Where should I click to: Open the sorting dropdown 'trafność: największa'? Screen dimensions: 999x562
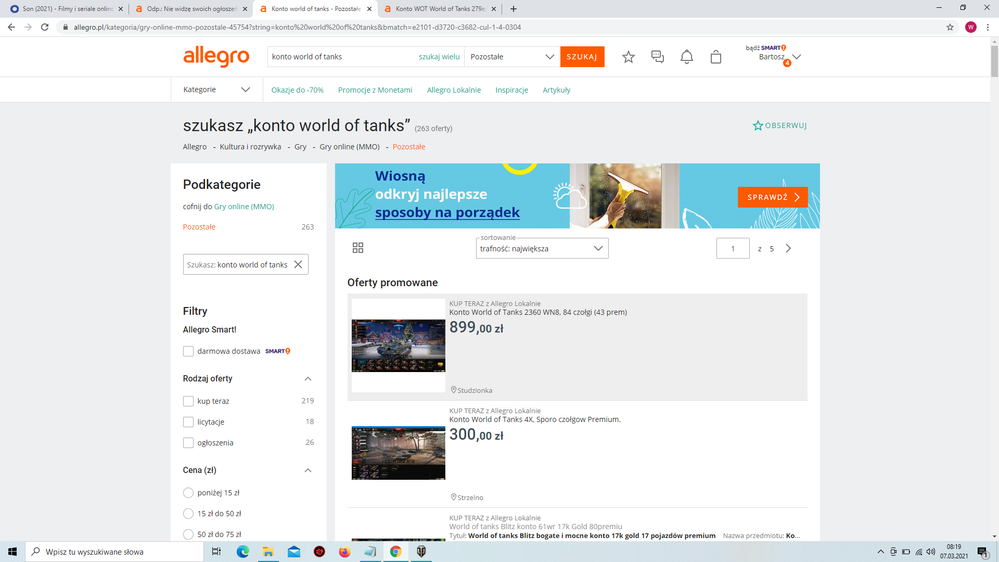pyautogui.click(x=542, y=248)
